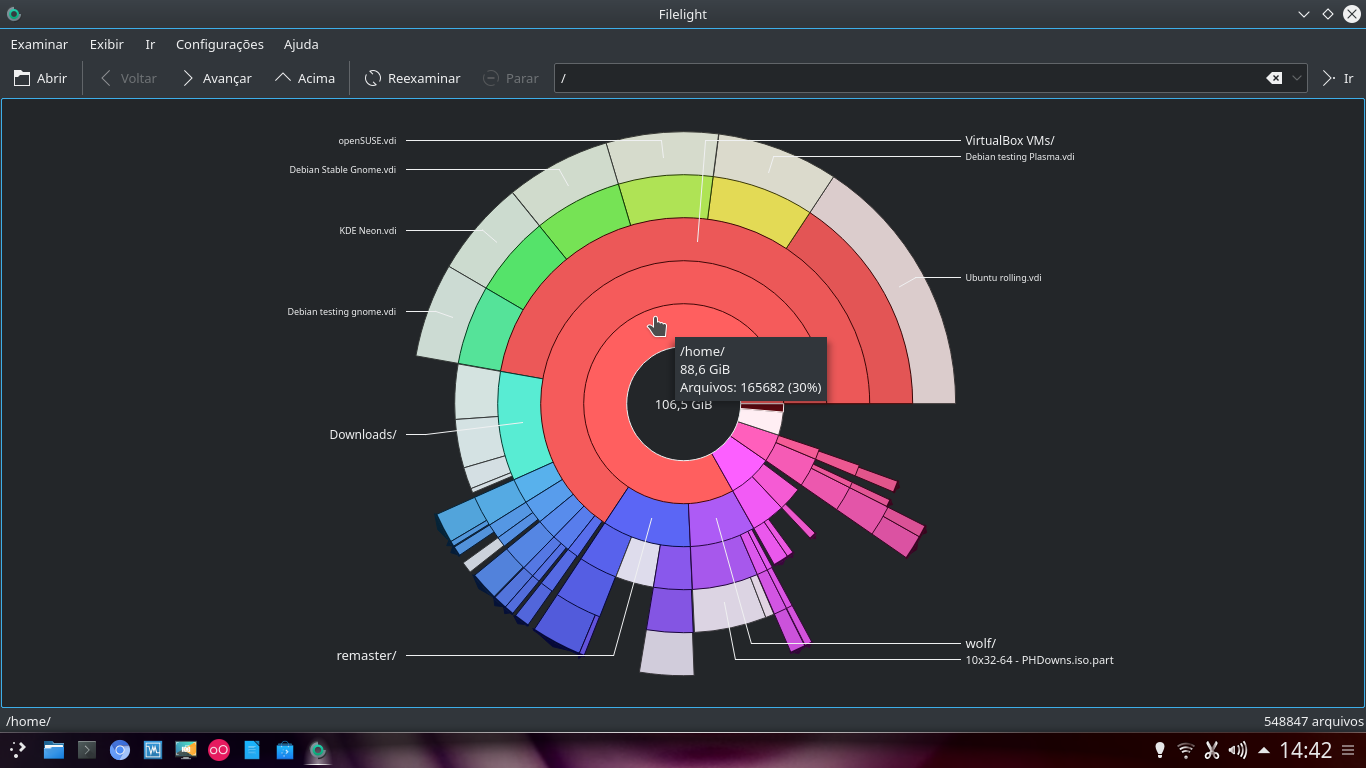Expand the system tray hidden icons arrow

pyautogui.click(x=1264, y=750)
